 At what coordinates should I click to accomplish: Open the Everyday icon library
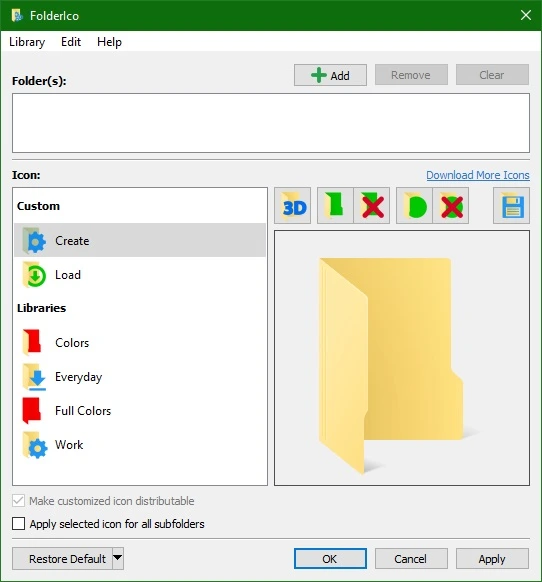[x=140, y=377]
